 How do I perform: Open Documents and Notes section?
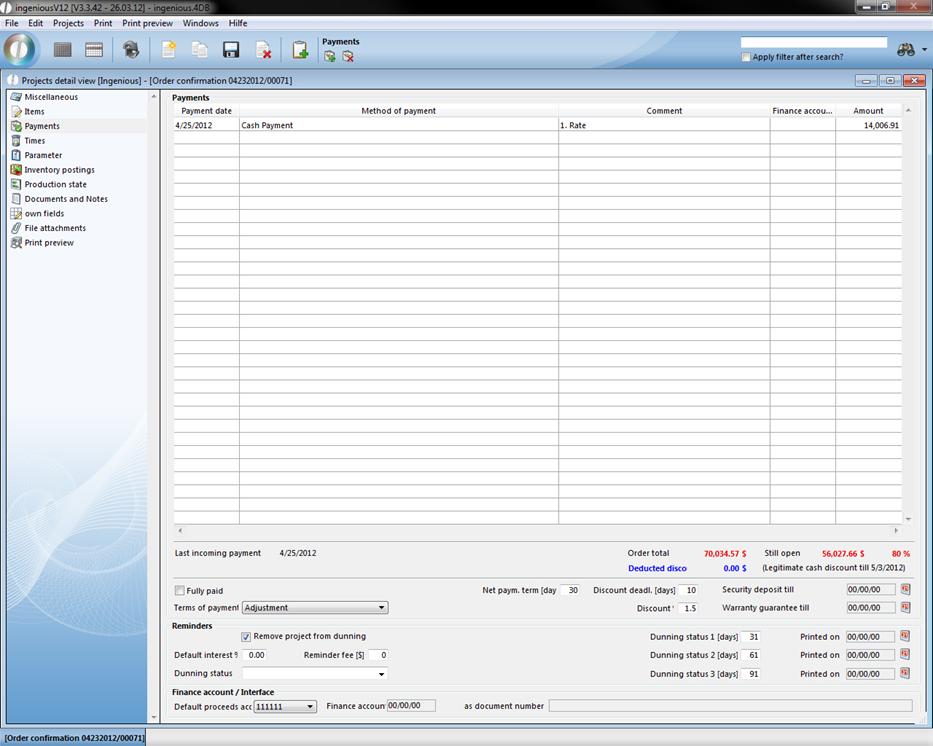point(66,199)
